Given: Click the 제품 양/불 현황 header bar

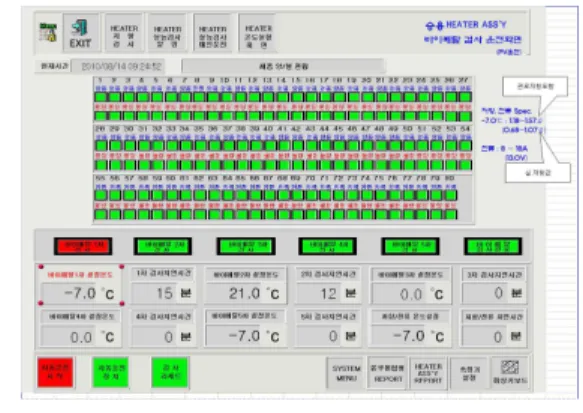Looking at the screenshot, I should (x=283, y=67).
